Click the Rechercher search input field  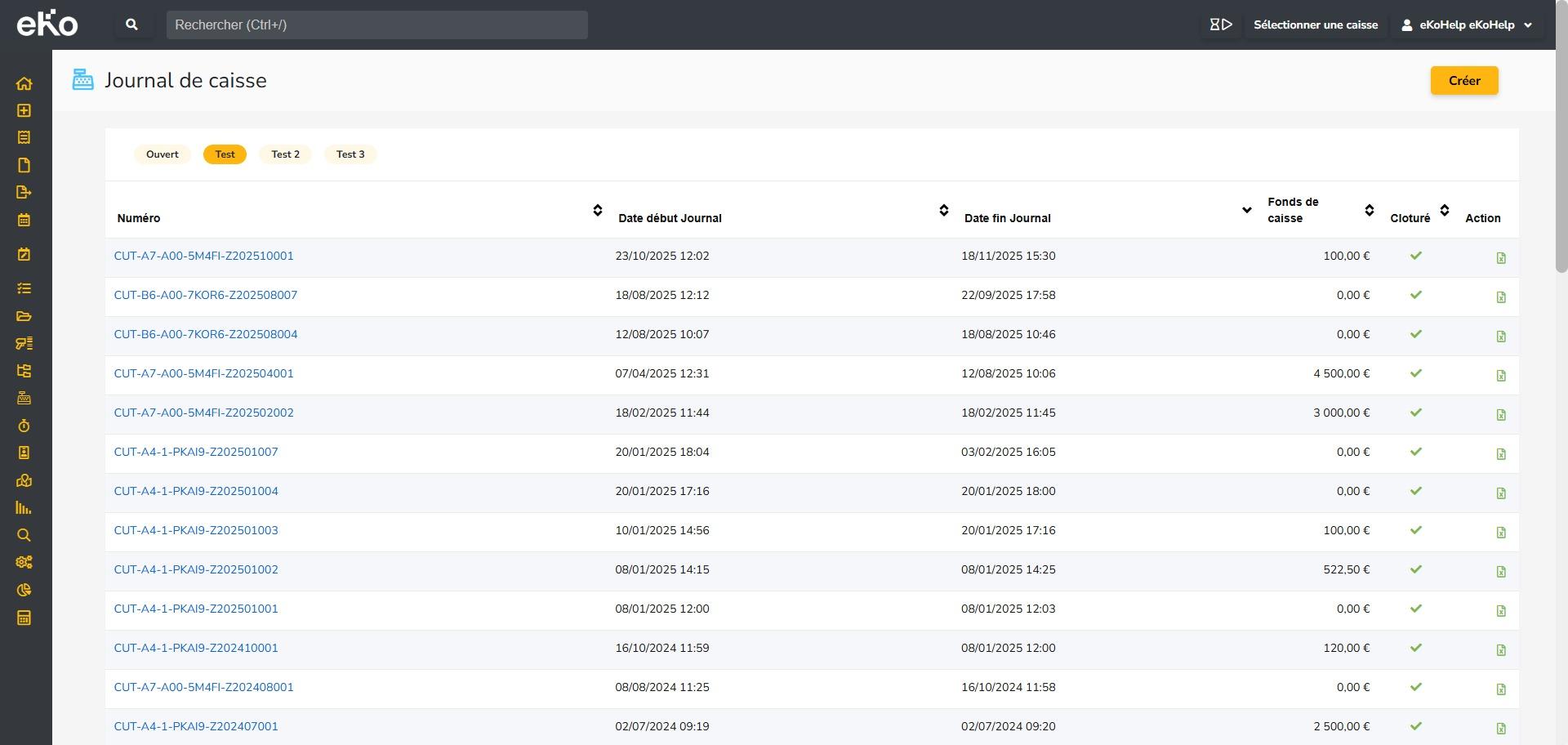click(x=376, y=25)
